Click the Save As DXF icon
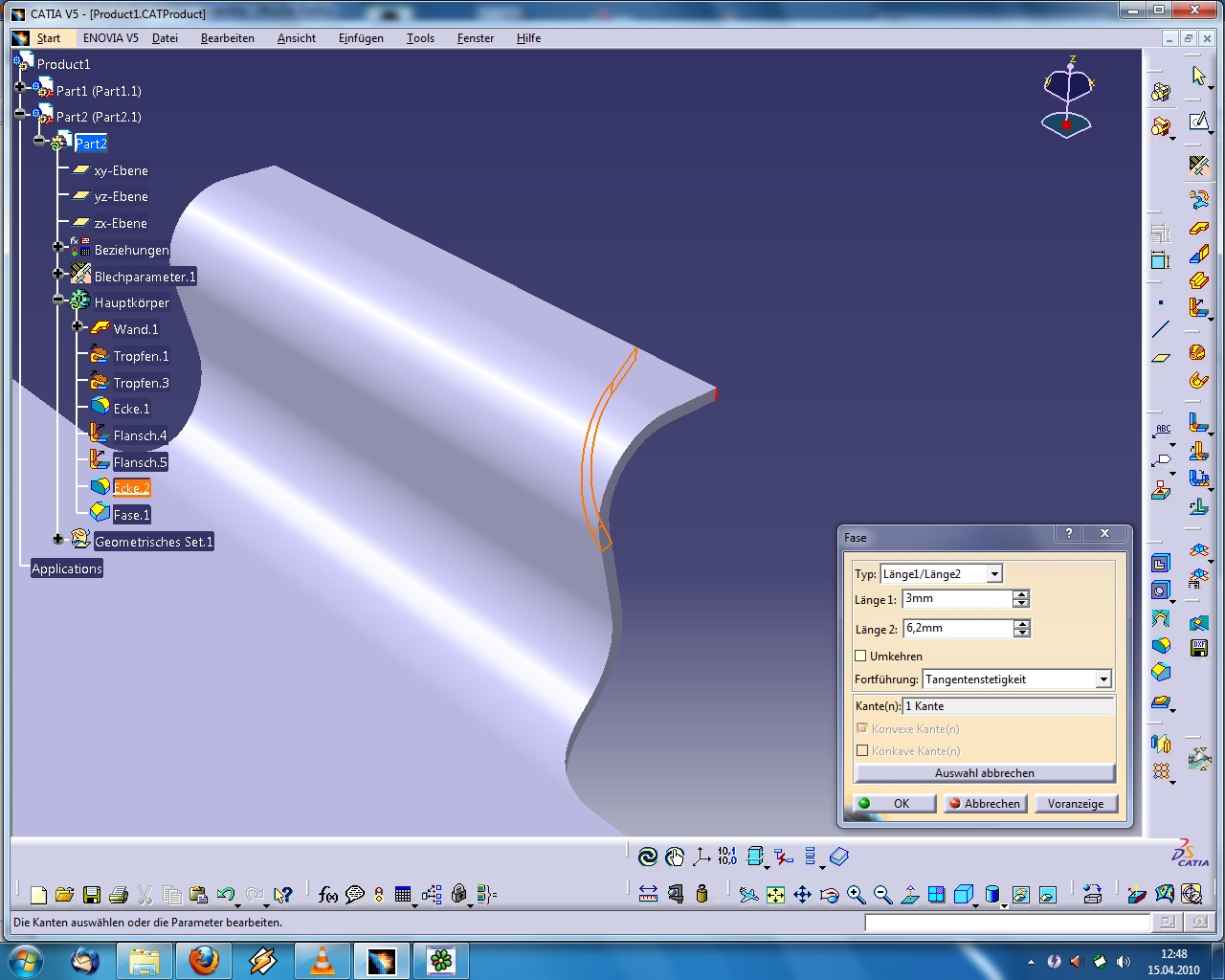 click(x=1198, y=649)
